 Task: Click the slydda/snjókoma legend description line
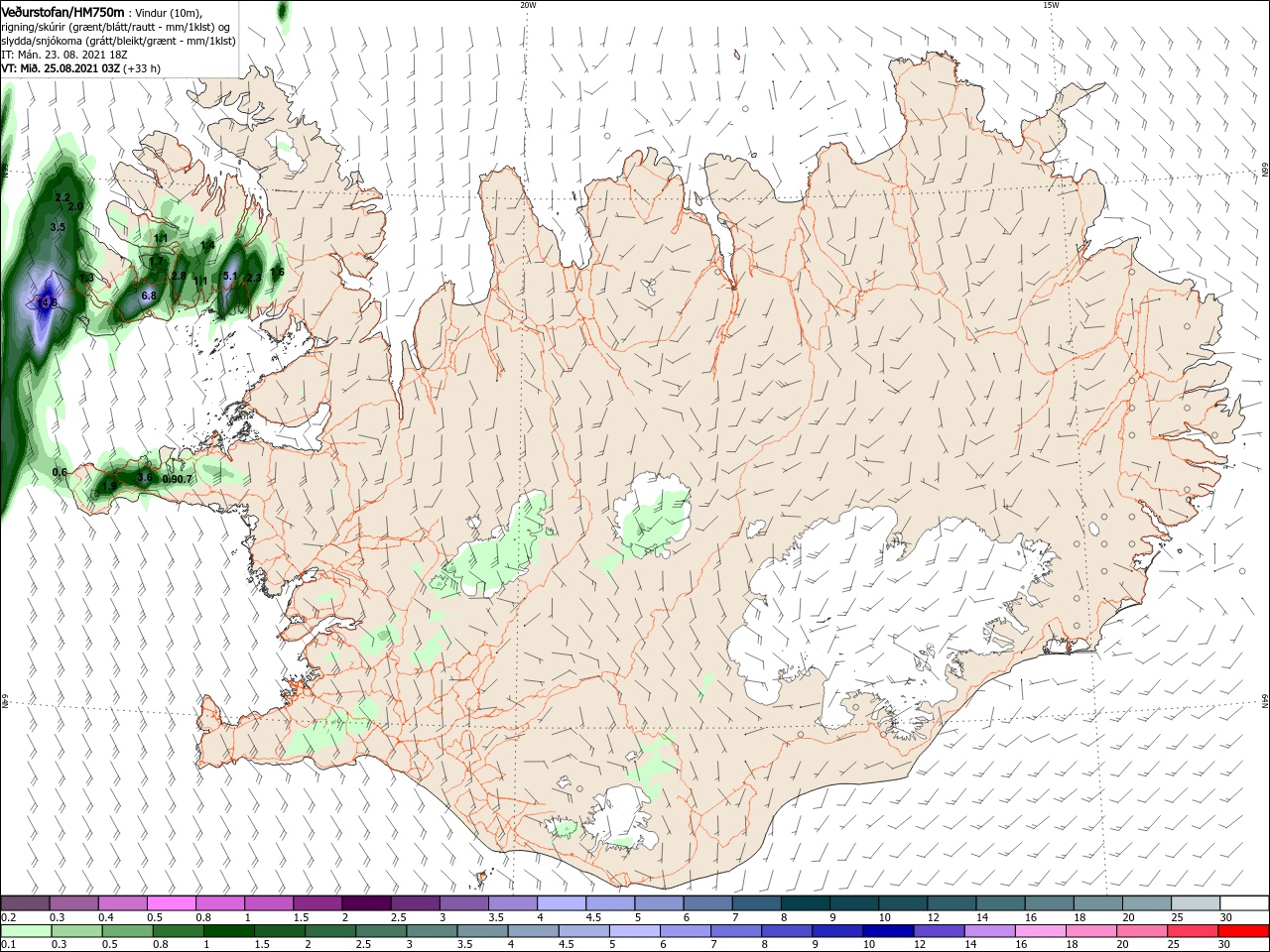119,41
